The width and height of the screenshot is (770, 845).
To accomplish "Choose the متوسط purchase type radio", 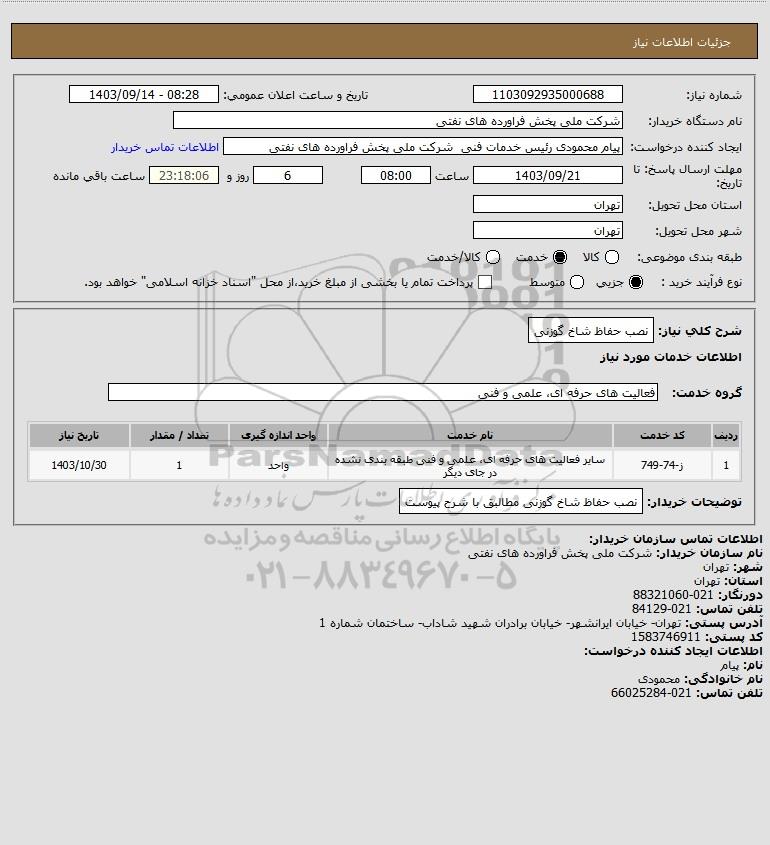I will point(577,282).
